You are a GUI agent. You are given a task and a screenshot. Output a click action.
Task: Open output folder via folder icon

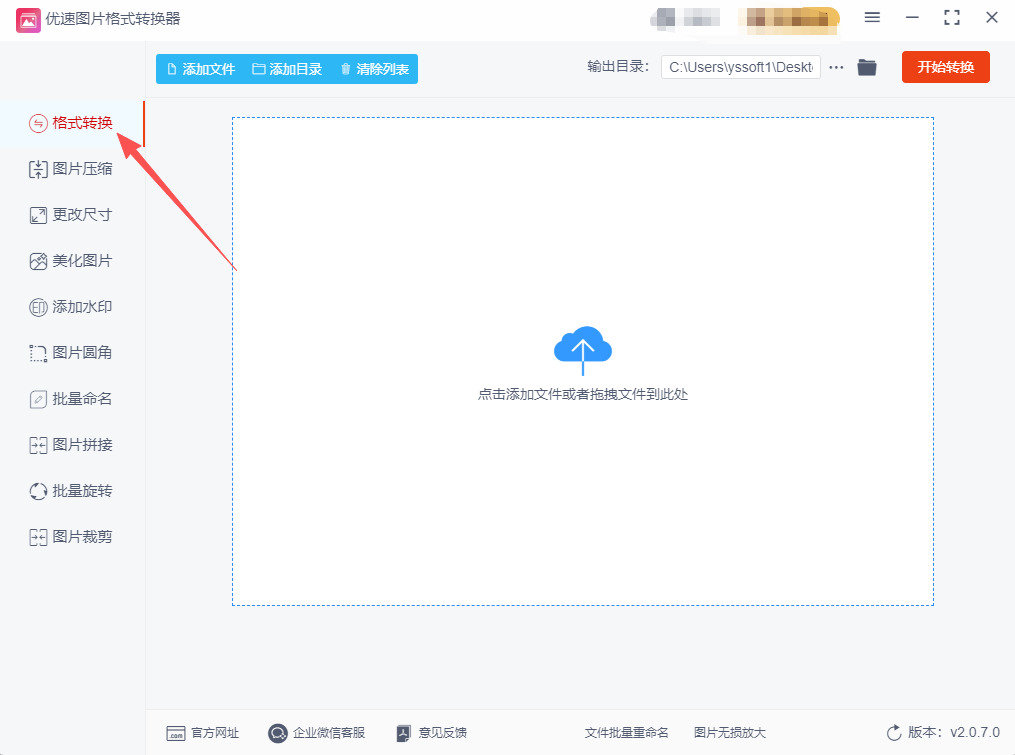867,67
